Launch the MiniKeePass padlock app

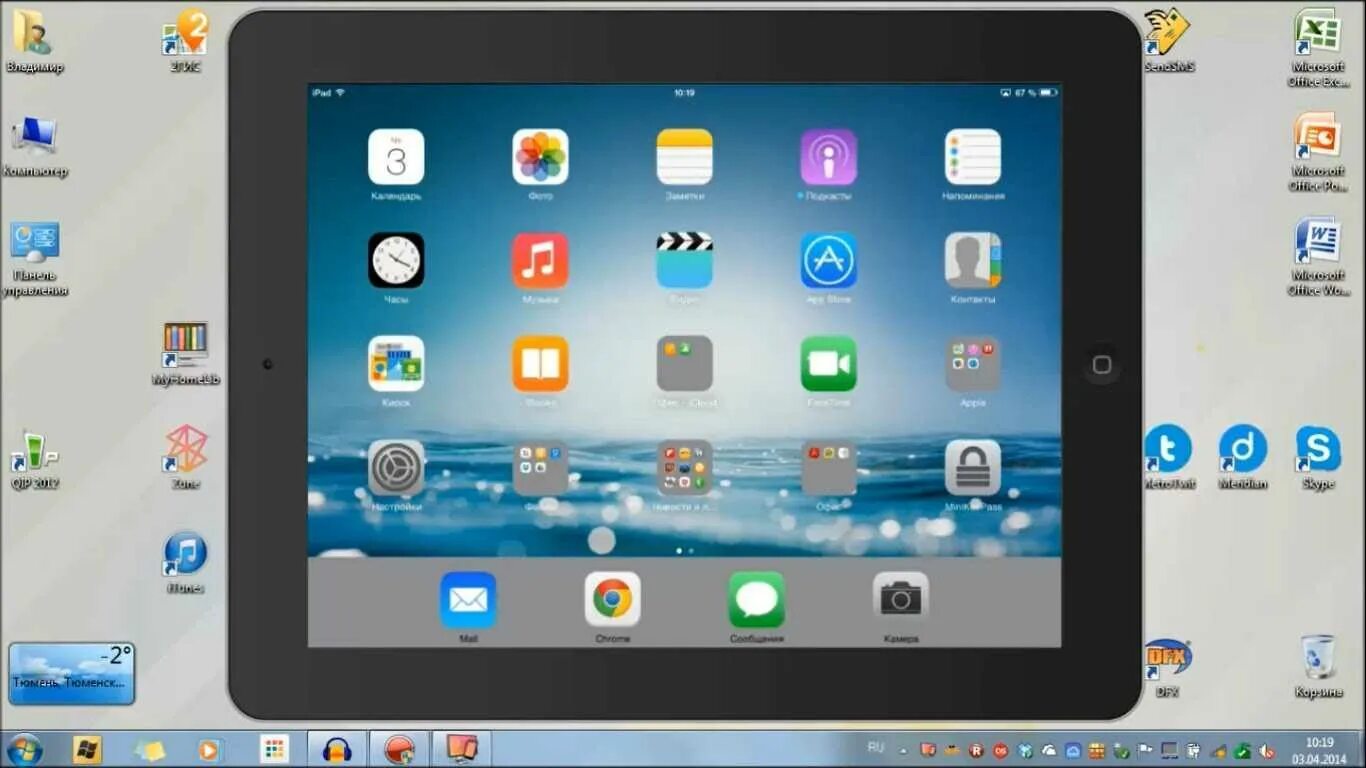click(972, 467)
